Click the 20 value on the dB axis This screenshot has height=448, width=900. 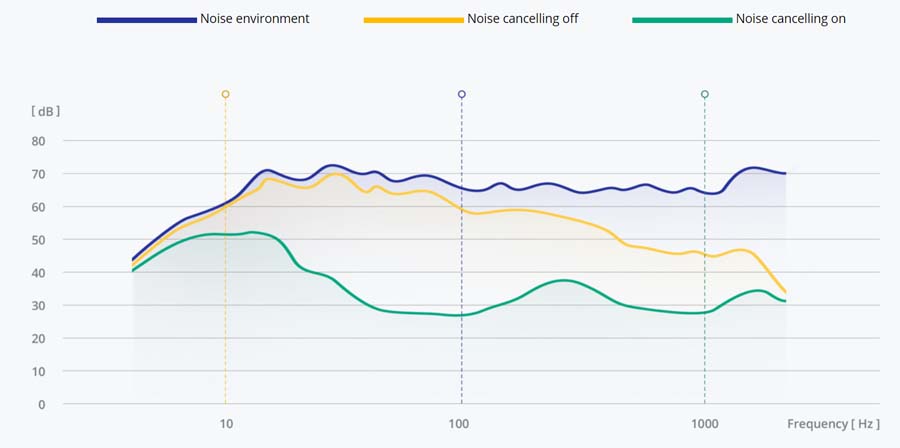tap(39, 338)
